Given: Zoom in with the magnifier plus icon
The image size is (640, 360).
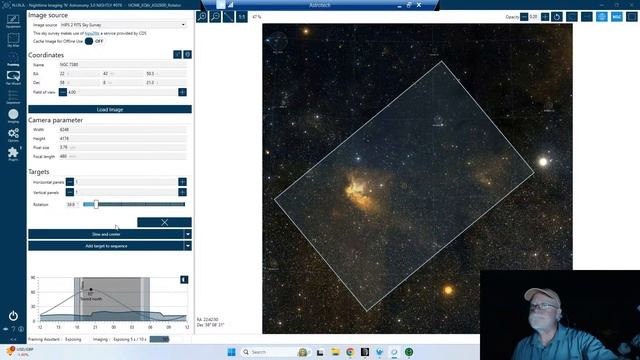Looking at the screenshot, I should point(202,17).
